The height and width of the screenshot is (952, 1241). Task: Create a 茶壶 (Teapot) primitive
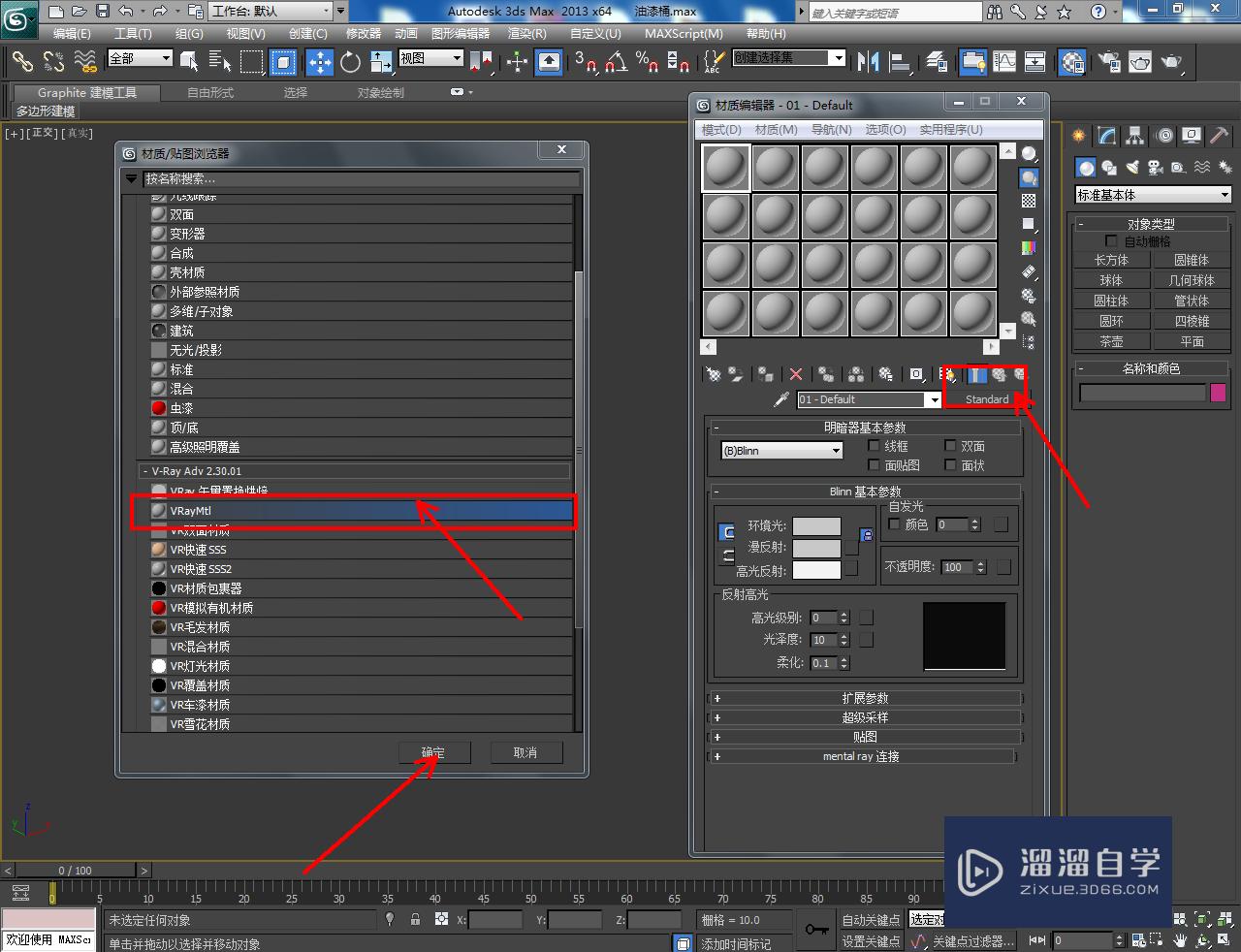tap(1111, 341)
